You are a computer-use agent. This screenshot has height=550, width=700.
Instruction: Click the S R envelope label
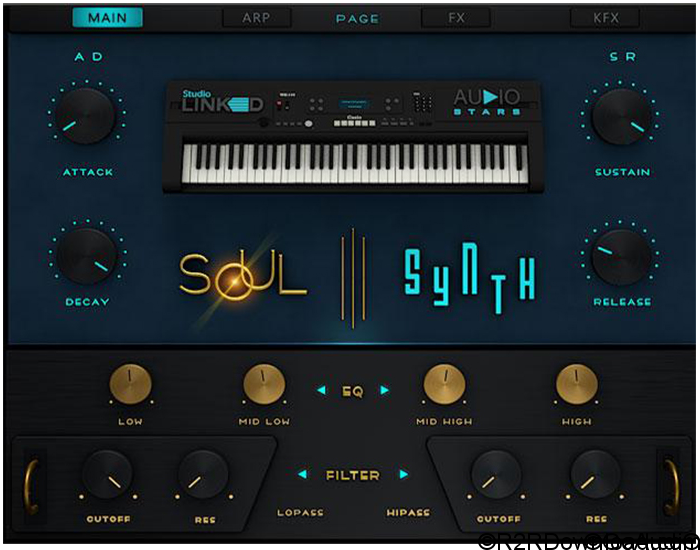[x=623, y=57]
